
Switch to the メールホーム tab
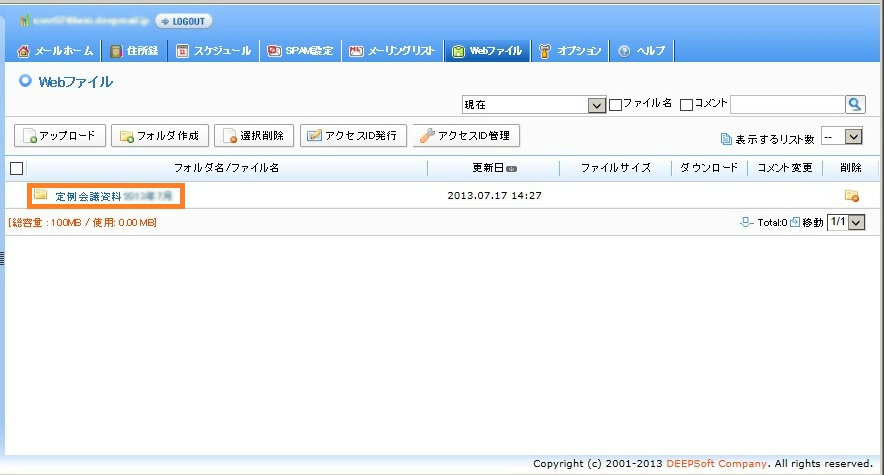(x=56, y=51)
